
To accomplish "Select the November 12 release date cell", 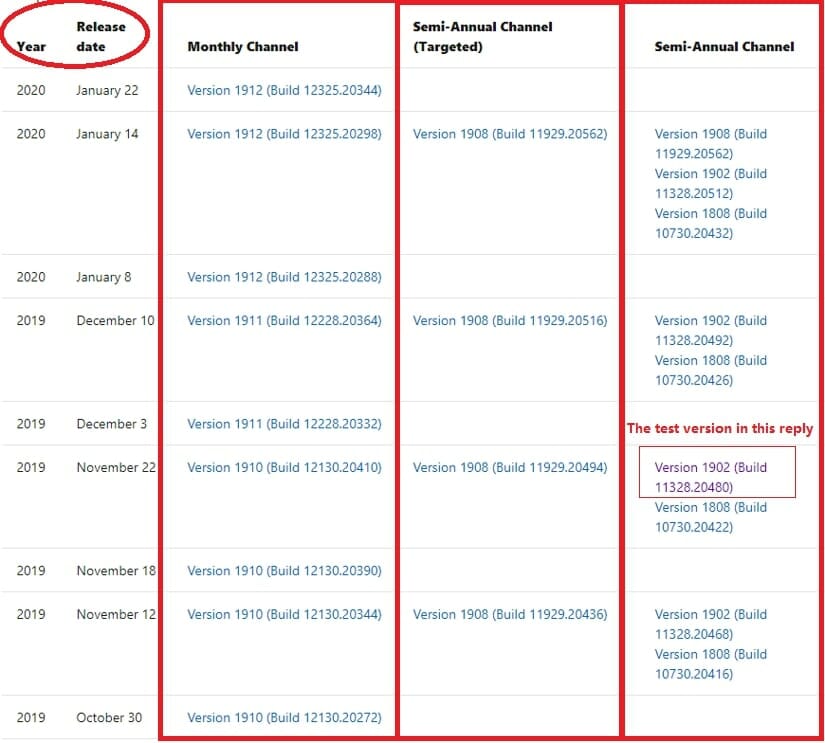I will point(116,615).
